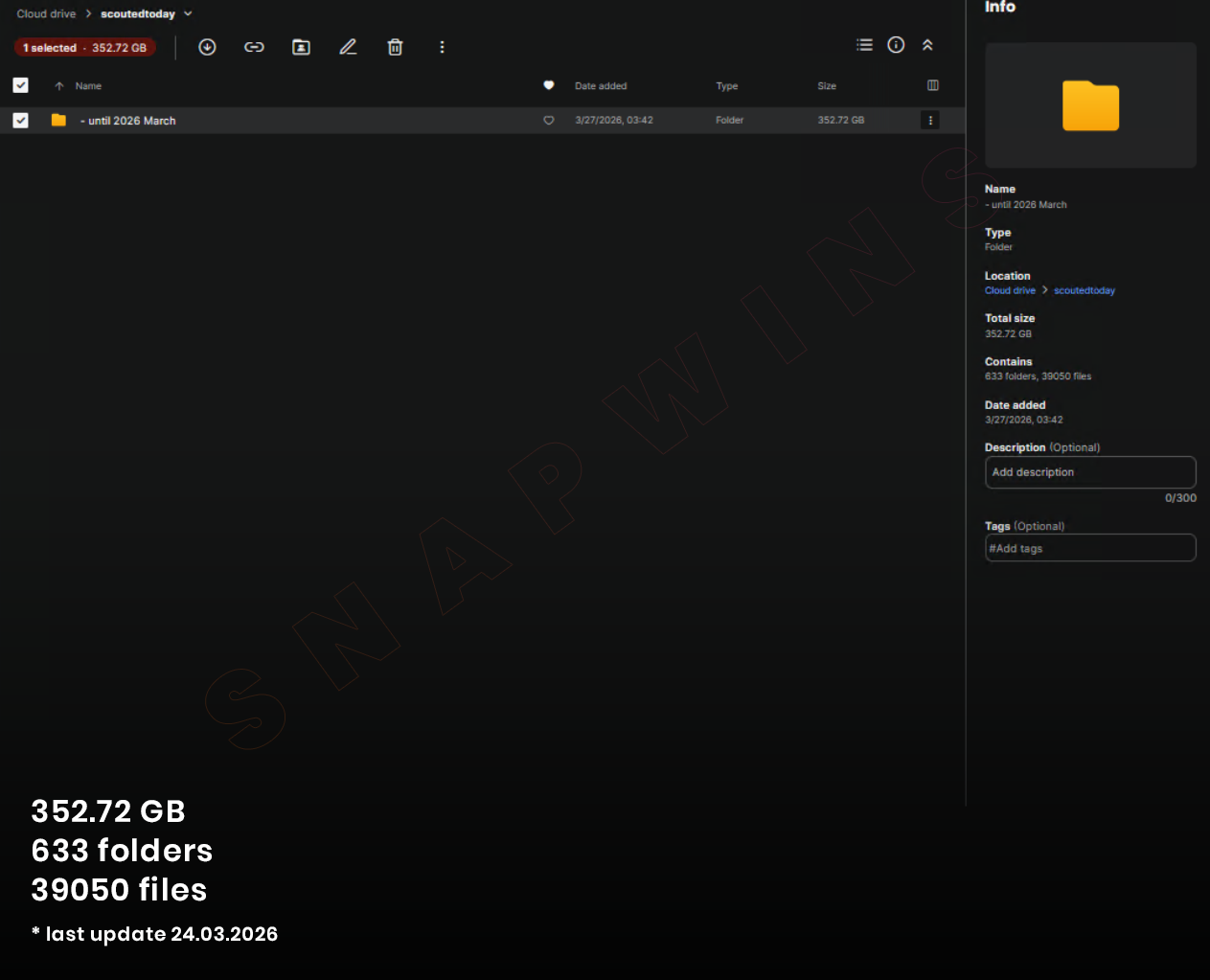Switch to list view with the list icon
Image resolution: width=1210 pixels, height=980 pixels.
[864, 45]
